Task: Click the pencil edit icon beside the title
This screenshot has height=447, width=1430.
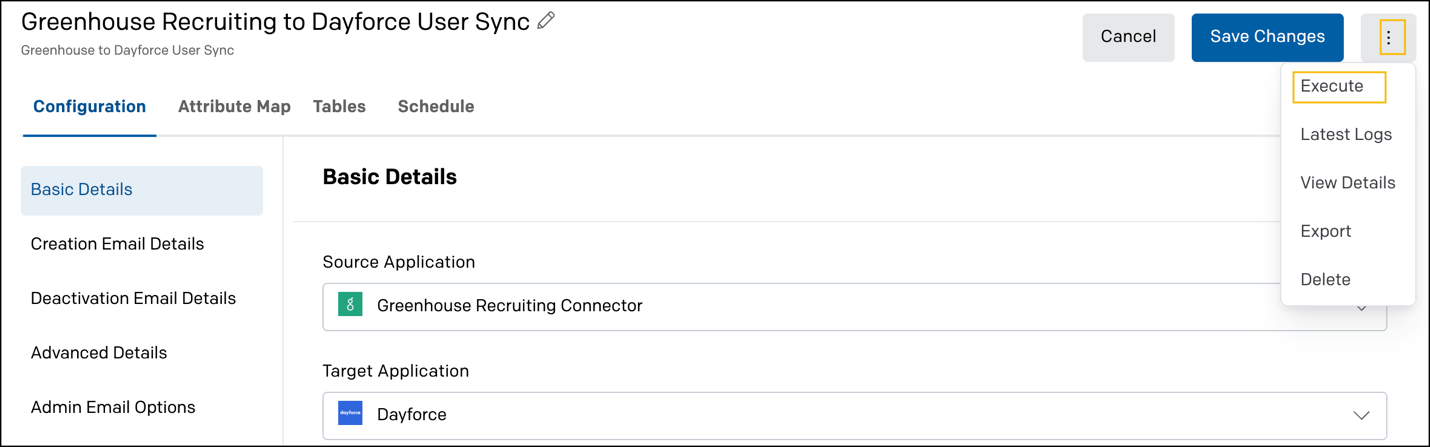Action: tap(546, 21)
